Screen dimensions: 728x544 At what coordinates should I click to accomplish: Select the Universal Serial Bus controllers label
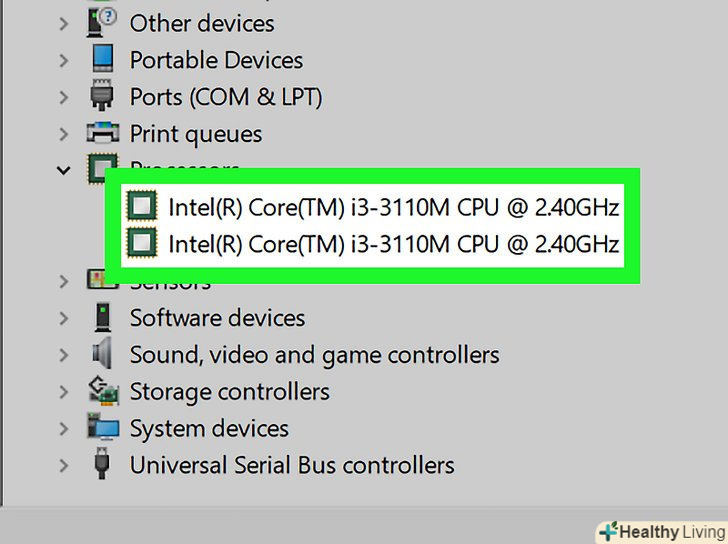pos(292,465)
